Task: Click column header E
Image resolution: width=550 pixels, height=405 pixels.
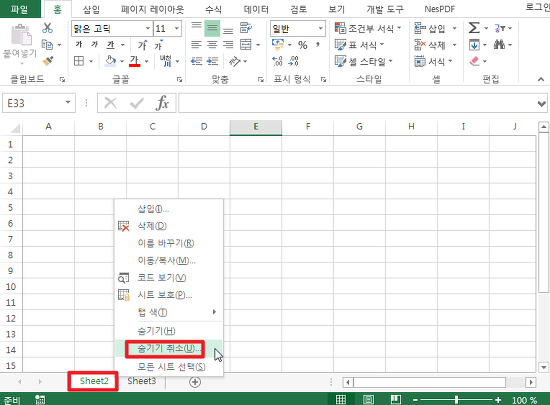Action: tap(256, 127)
